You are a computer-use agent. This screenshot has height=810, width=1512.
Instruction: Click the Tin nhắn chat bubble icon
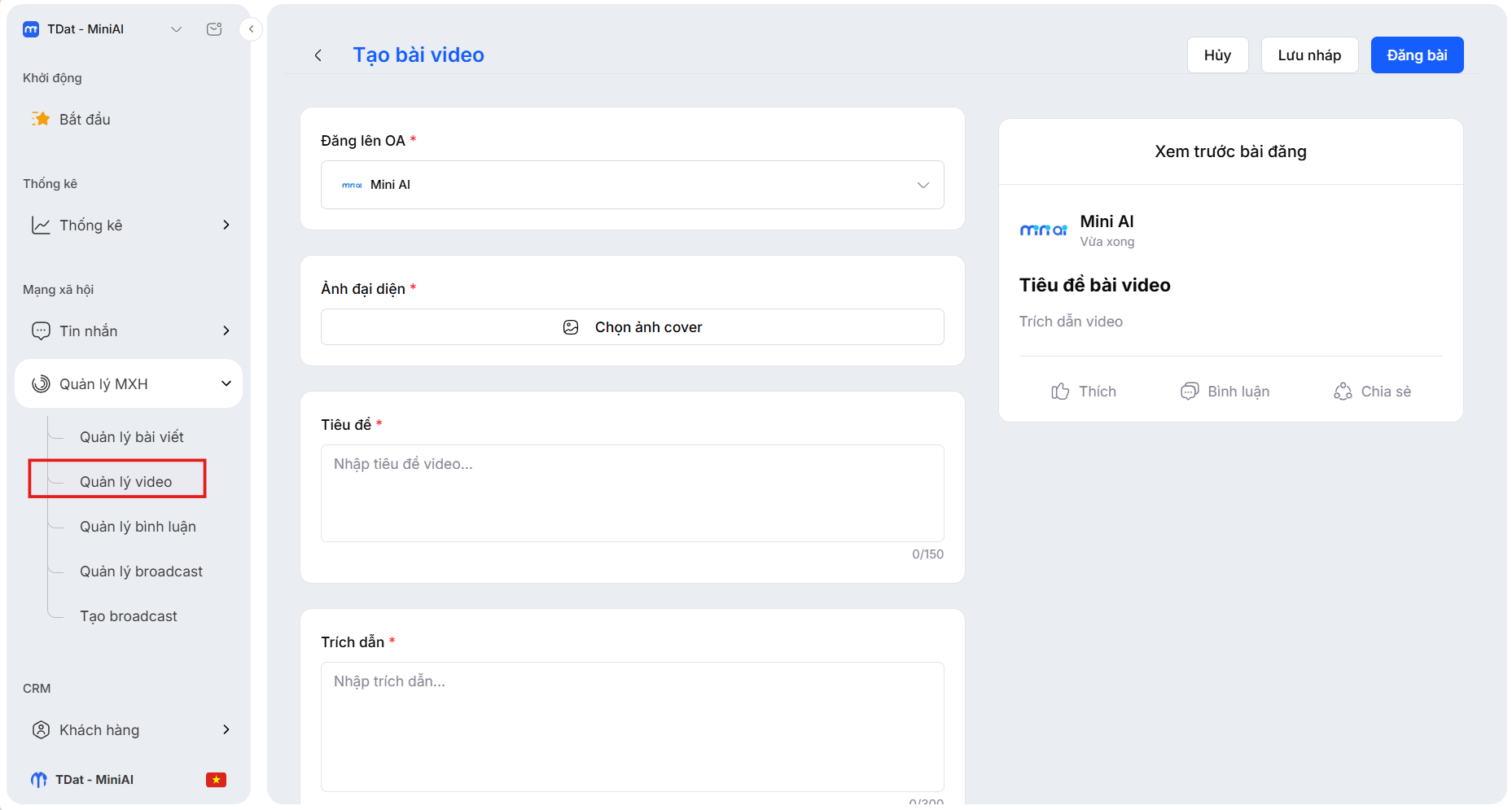pos(41,331)
